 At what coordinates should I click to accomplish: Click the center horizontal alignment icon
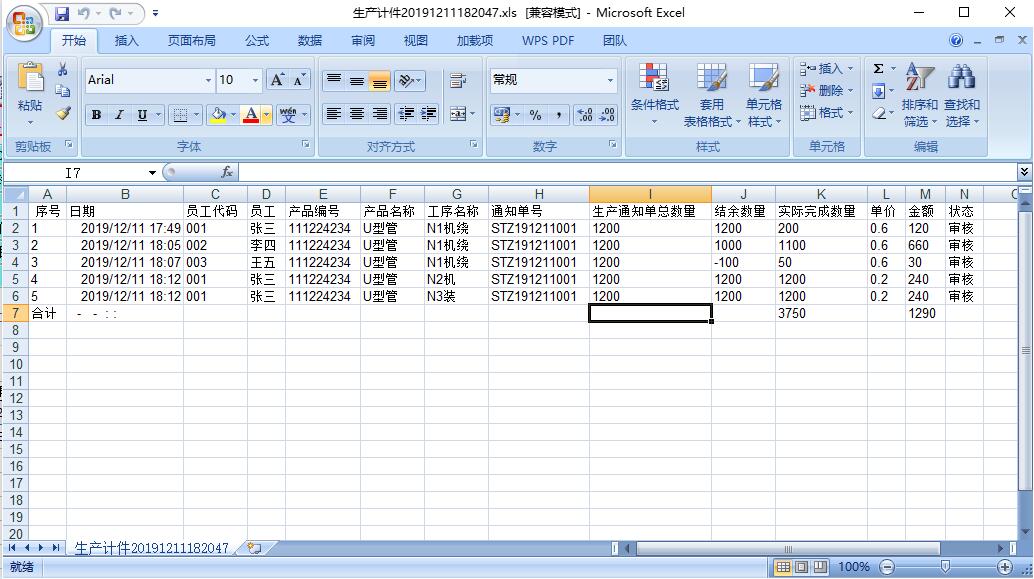point(357,115)
